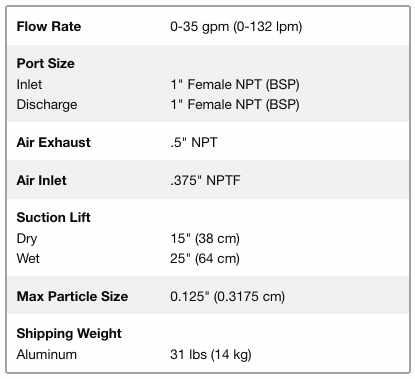Image resolution: width=415 pixels, height=379 pixels.
Task: Click the Port Size heading
Action: tap(46, 63)
